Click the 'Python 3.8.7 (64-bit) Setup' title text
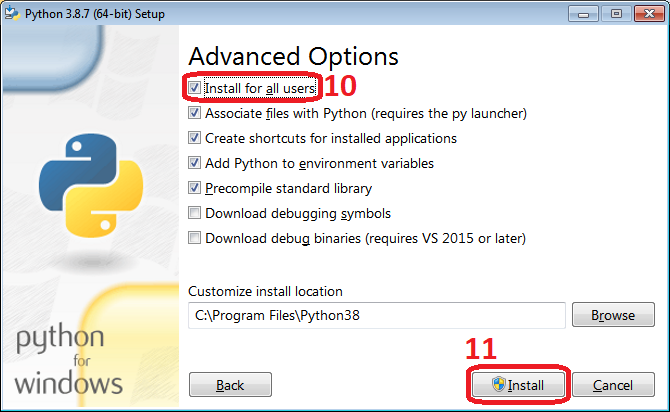 click(x=95, y=14)
